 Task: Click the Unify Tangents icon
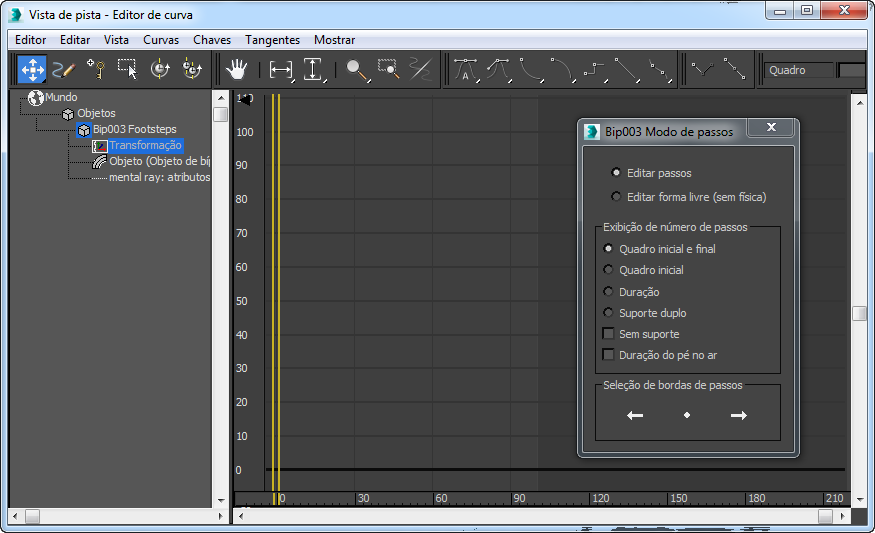(x=734, y=70)
